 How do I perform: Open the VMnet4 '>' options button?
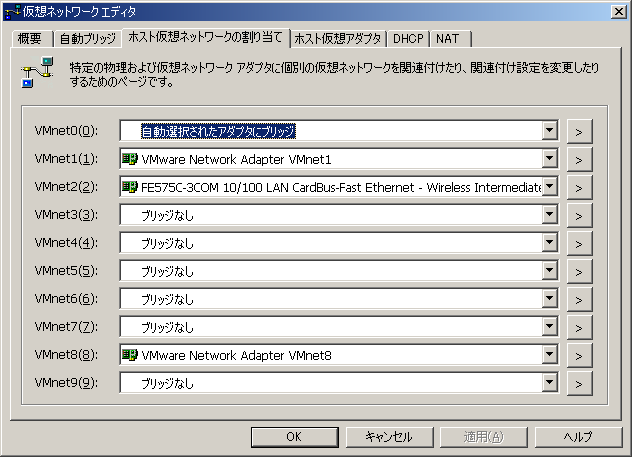[580, 243]
